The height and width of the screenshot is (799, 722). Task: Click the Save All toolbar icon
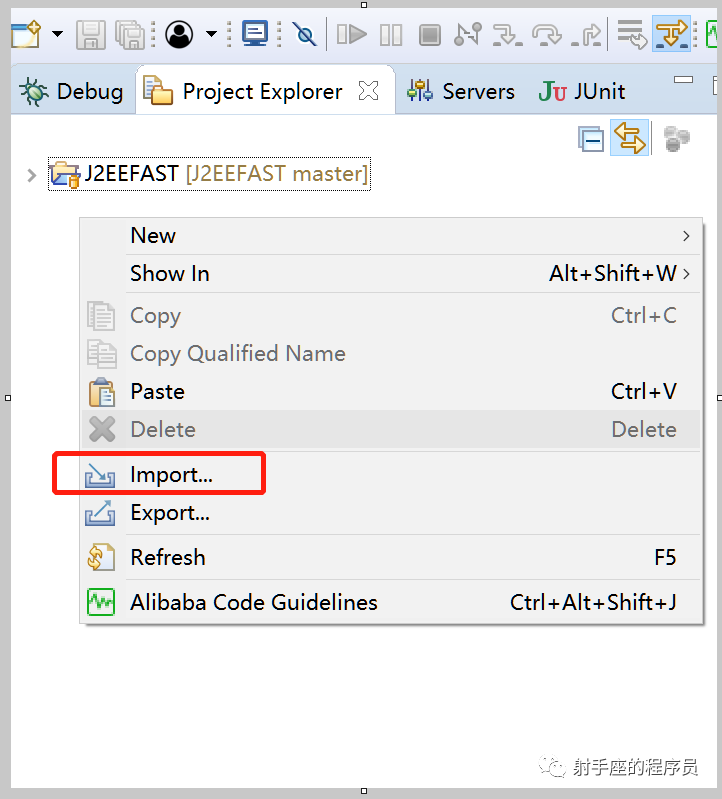click(x=129, y=35)
